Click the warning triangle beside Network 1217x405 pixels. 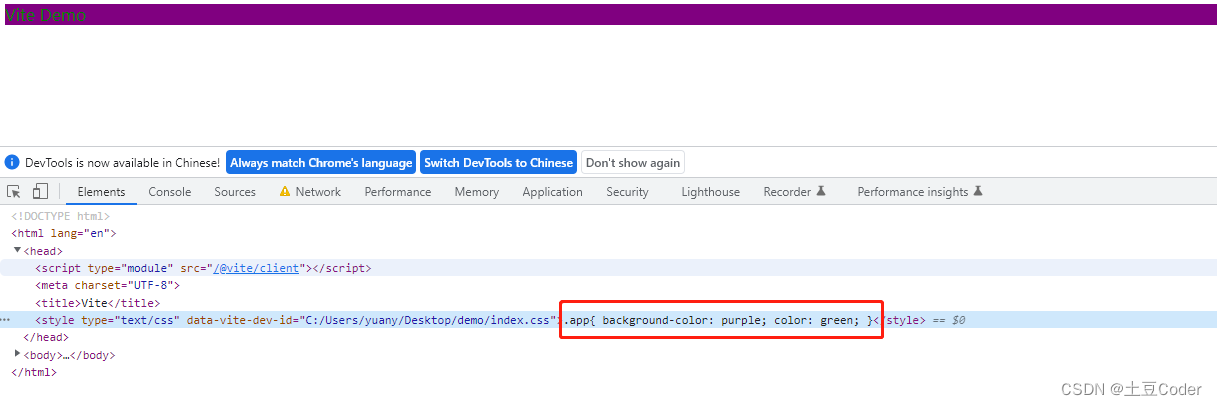pos(285,192)
